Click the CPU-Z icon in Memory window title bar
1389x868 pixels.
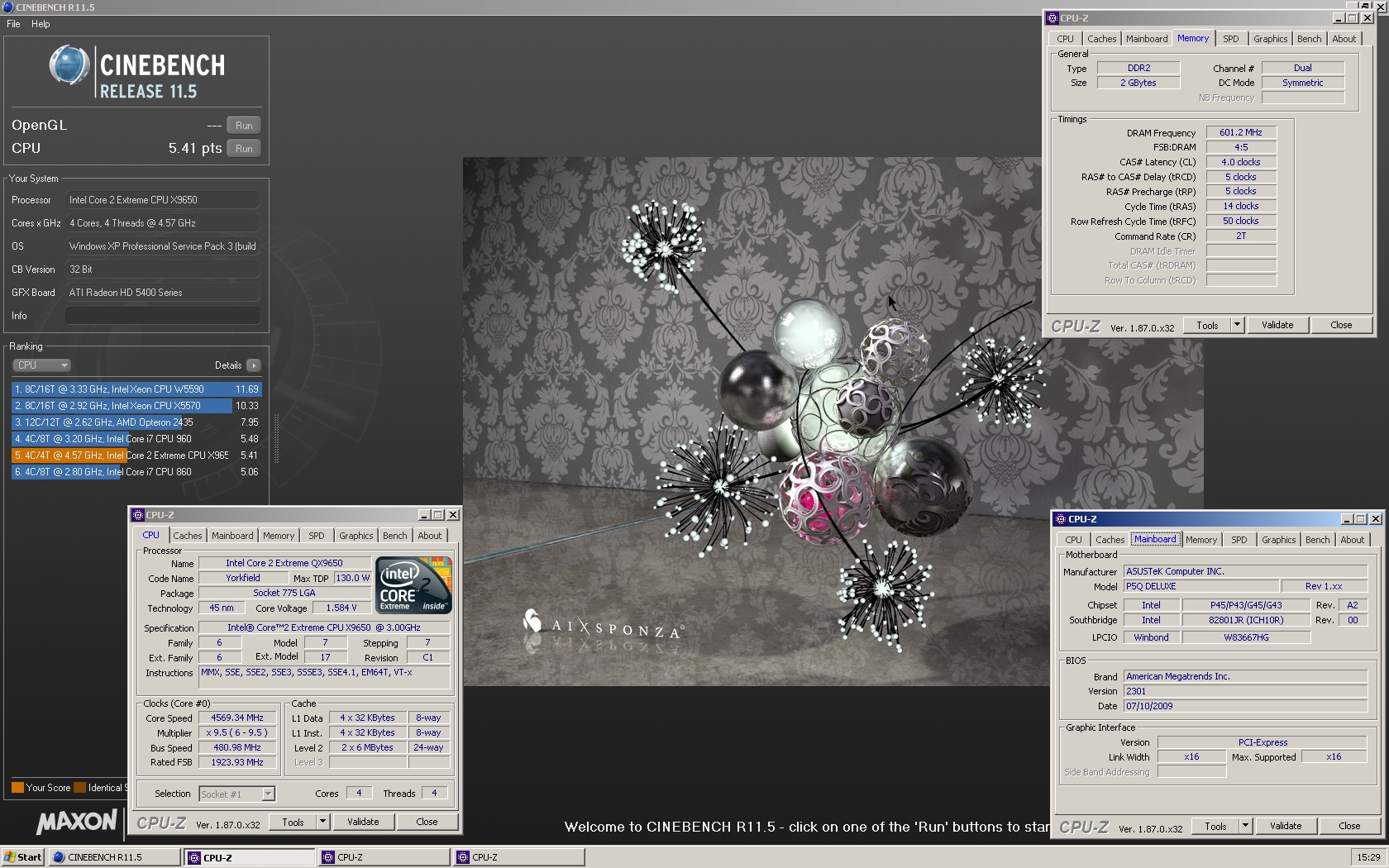tap(1052, 18)
